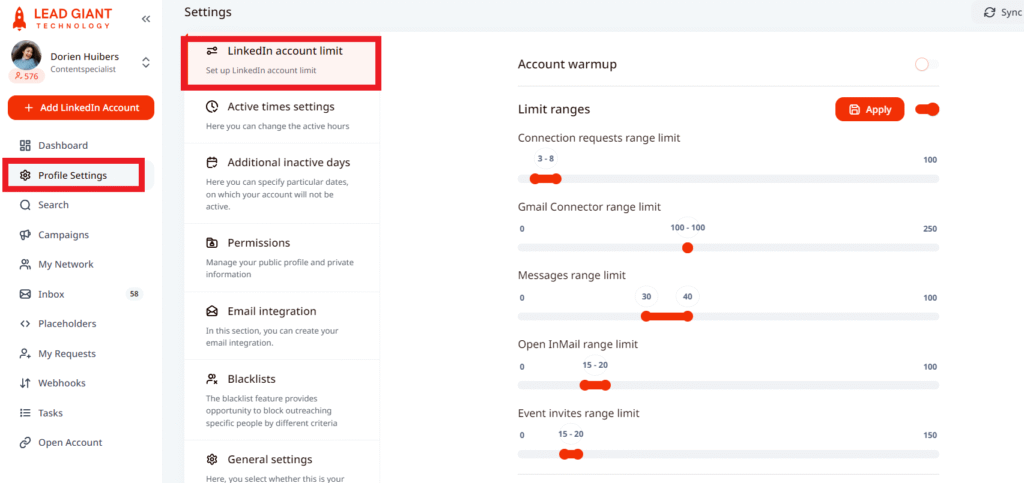The height and width of the screenshot is (483, 1024).
Task: Click the Inbox envelope icon
Action: click(x=25, y=295)
